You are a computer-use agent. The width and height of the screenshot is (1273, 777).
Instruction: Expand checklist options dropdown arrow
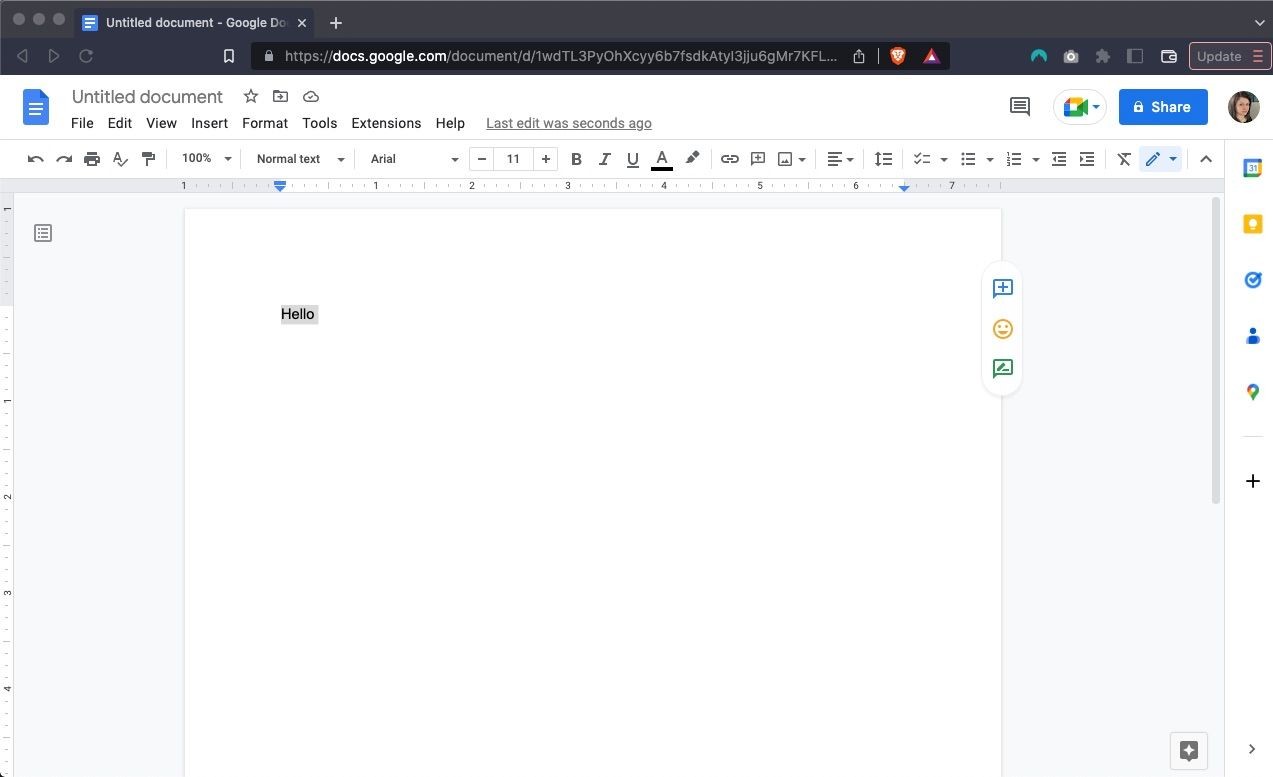943,159
